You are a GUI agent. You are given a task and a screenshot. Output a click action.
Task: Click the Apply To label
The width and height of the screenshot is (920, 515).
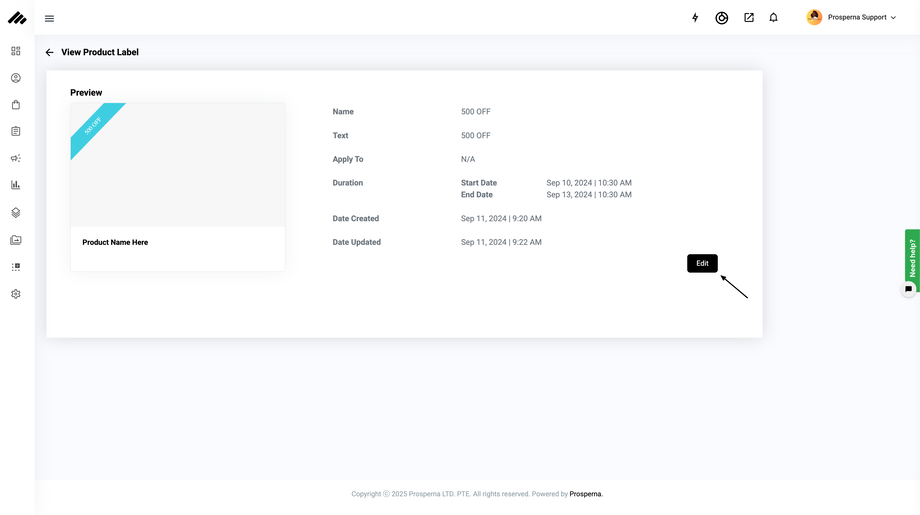tap(347, 159)
